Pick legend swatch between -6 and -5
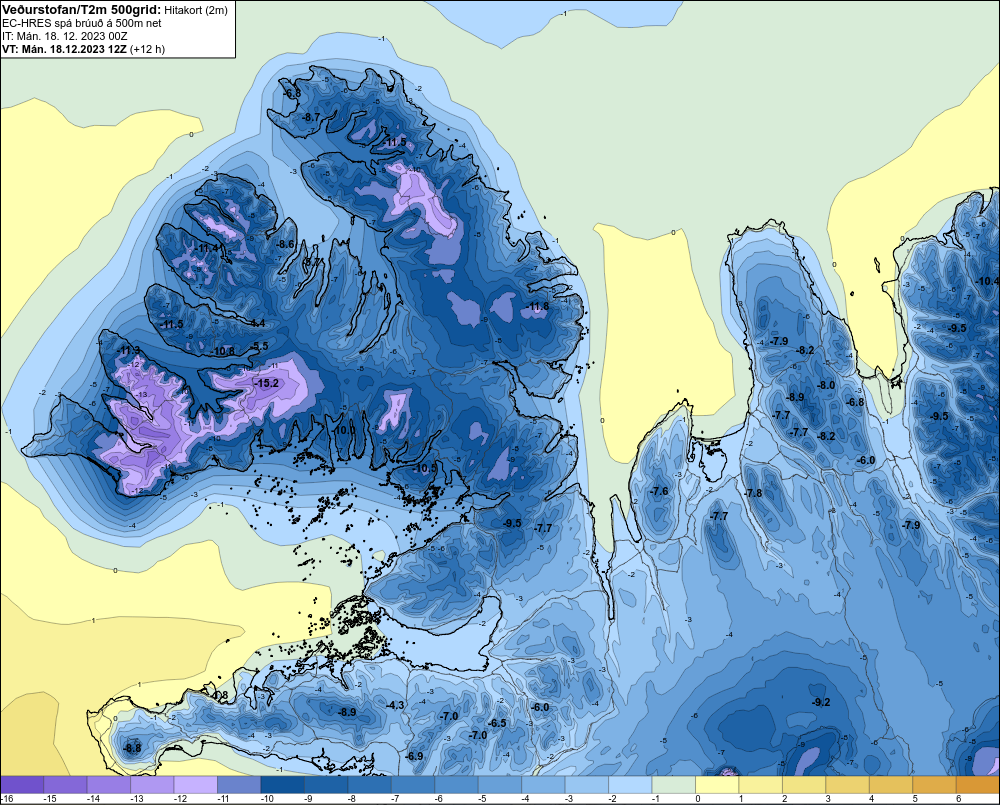Image resolution: width=1000 pixels, height=805 pixels. point(456,785)
